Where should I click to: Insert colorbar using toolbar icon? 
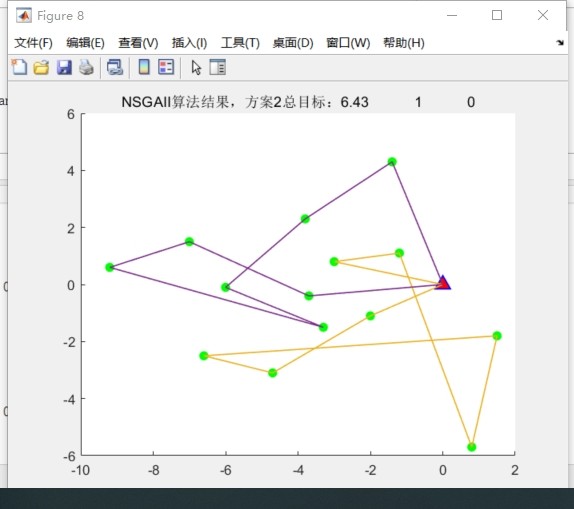(x=144, y=67)
